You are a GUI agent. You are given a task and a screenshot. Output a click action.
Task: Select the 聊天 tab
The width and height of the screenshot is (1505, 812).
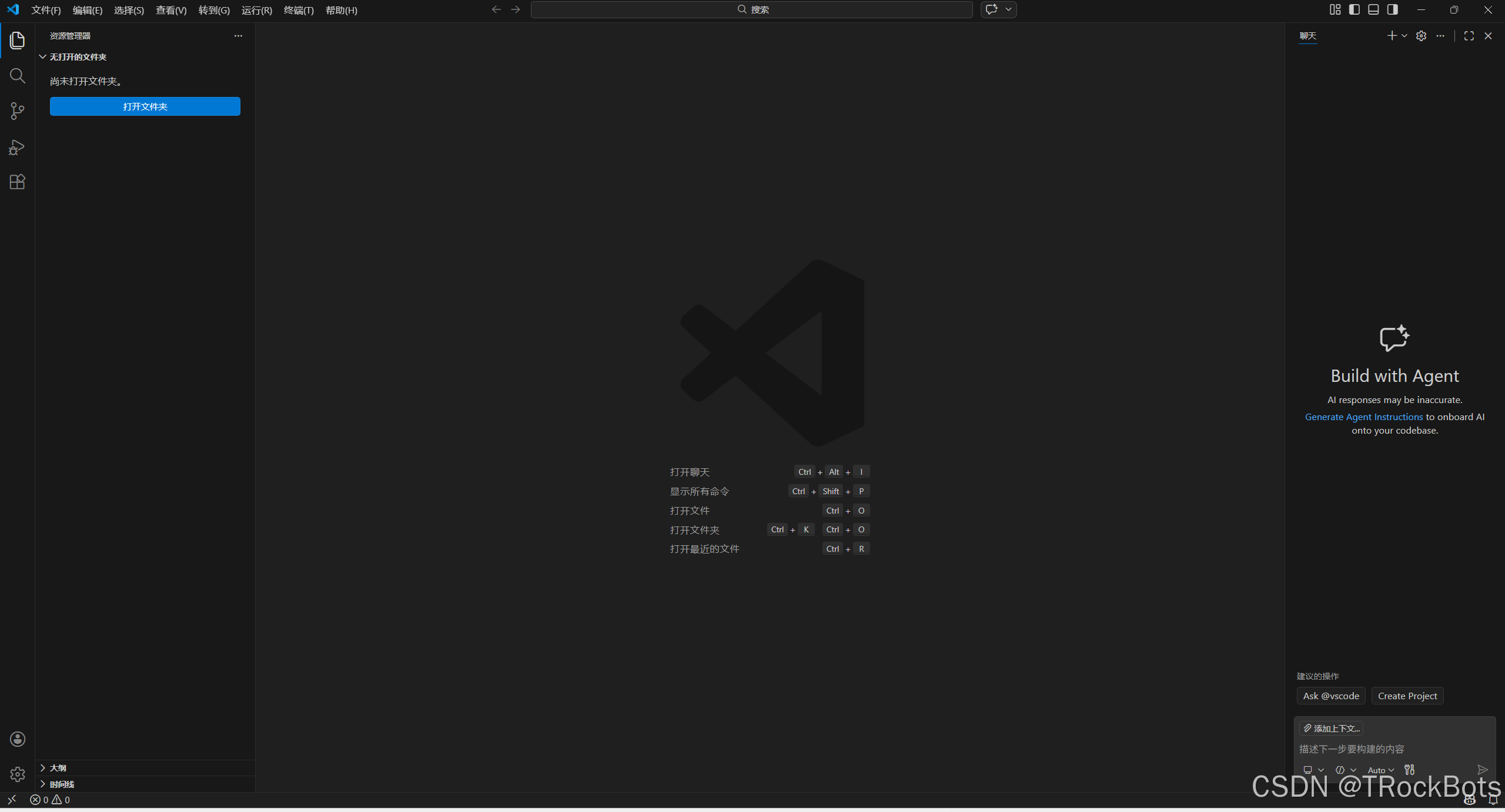(x=1307, y=36)
